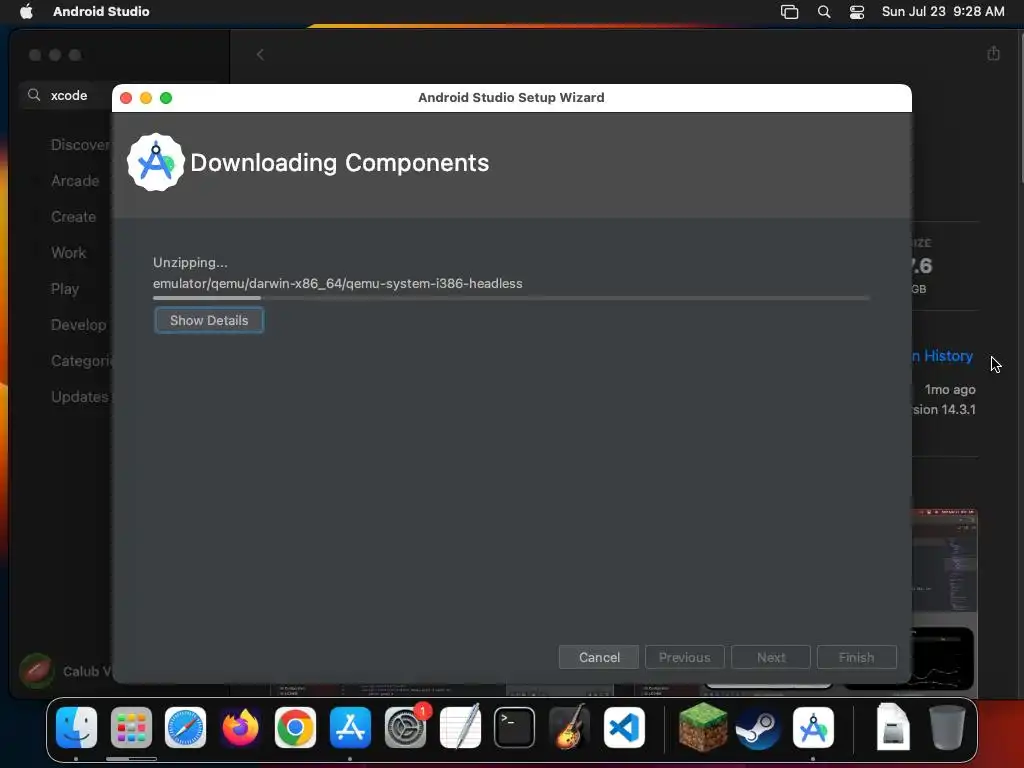
Task: Click the 'Unzipping...' status text
Action: (x=190, y=263)
